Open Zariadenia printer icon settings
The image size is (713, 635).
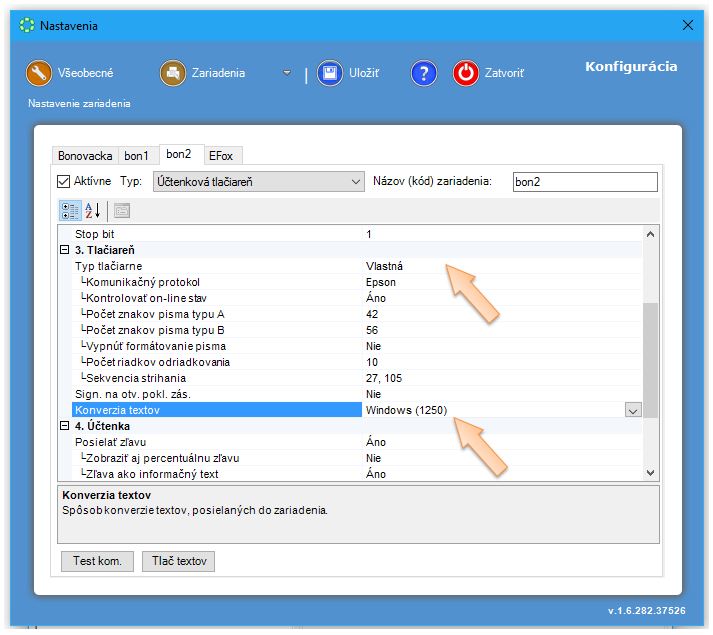pos(173,73)
